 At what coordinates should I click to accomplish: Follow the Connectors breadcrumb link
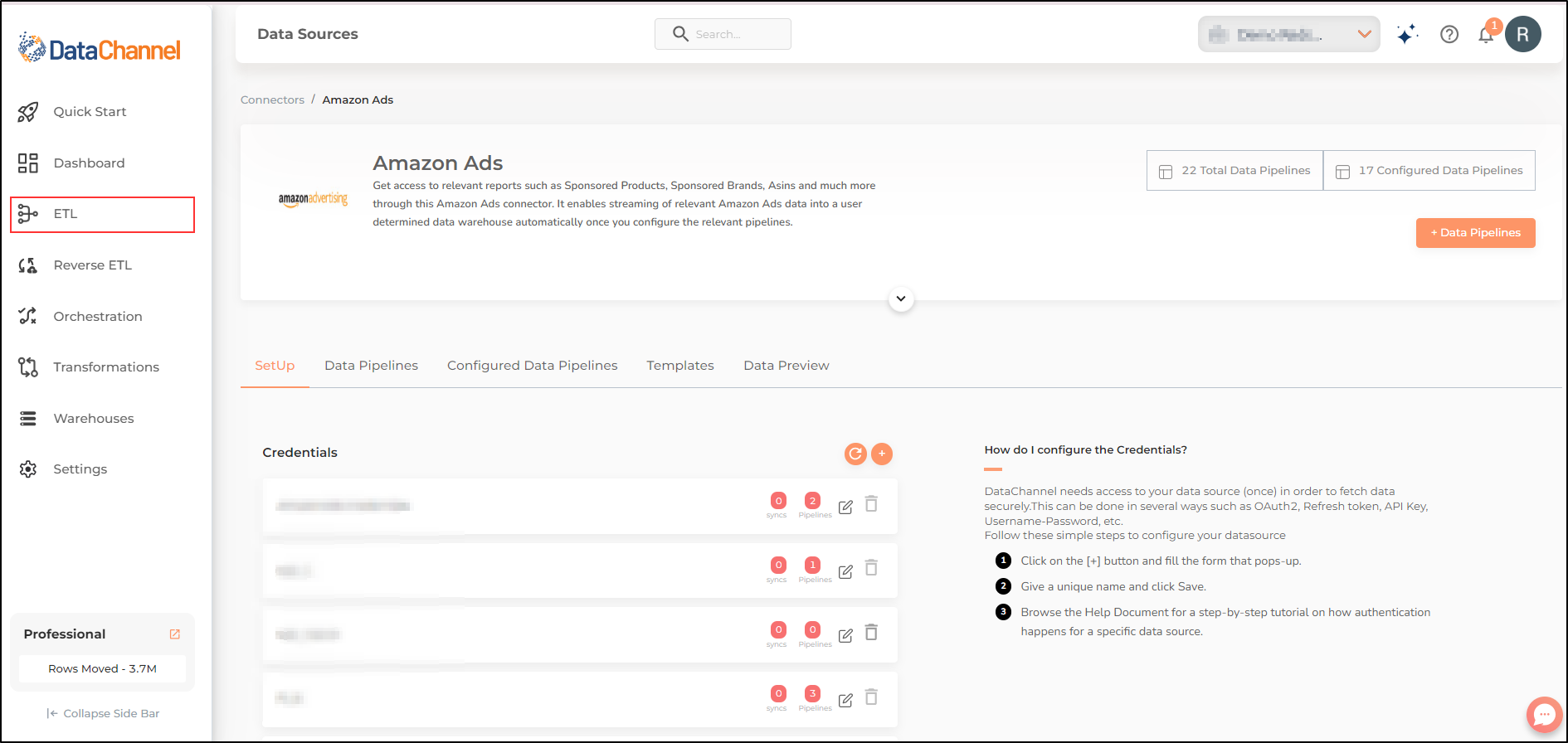[272, 100]
